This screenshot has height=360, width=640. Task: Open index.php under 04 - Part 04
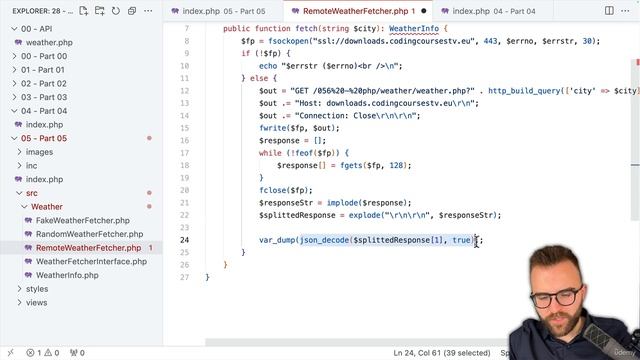pos(44,125)
